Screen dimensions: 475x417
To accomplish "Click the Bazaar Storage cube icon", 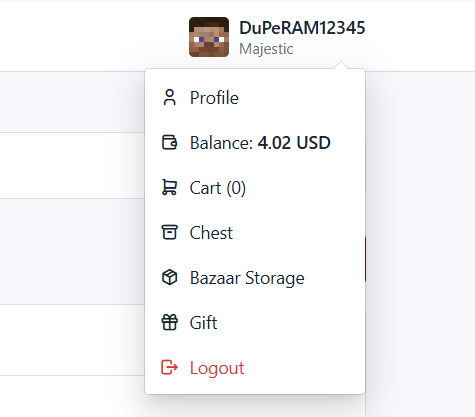I will (x=169, y=277).
